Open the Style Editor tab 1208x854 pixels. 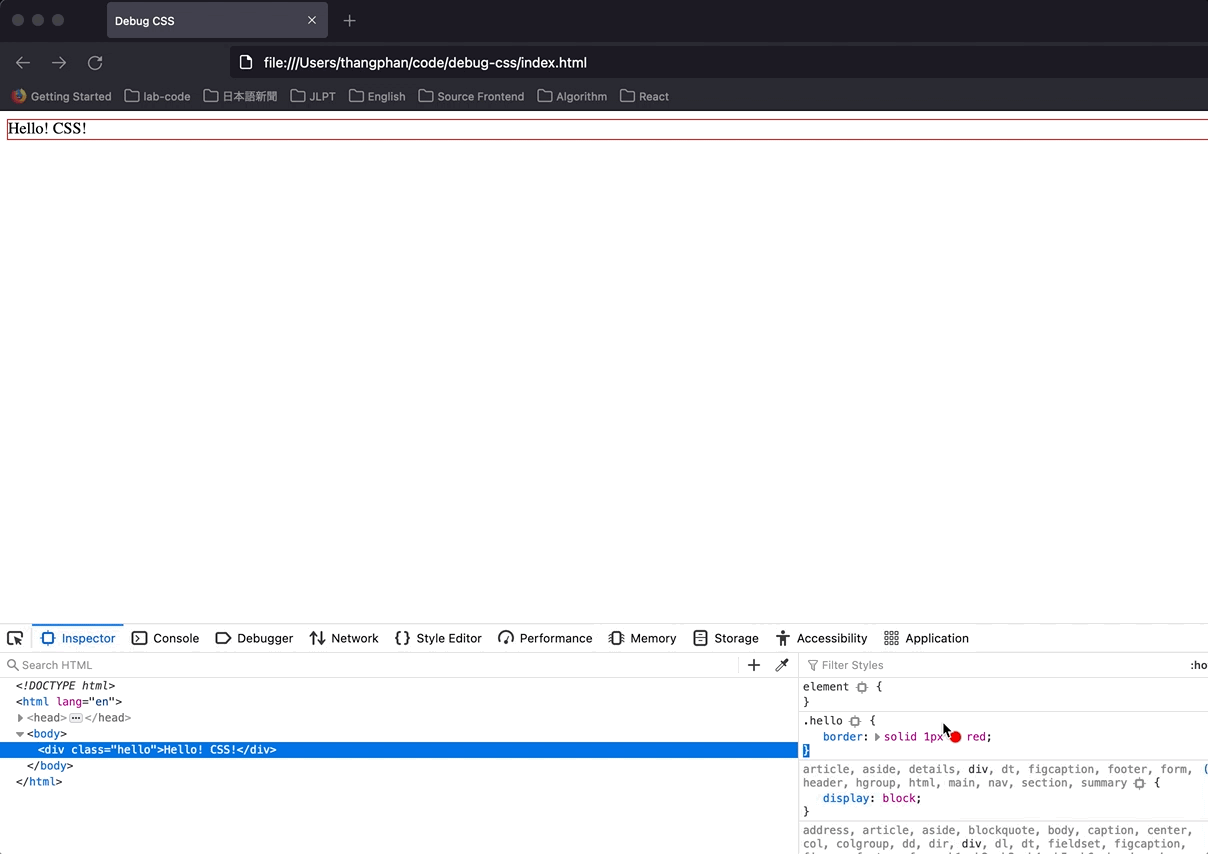coord(438,638)
